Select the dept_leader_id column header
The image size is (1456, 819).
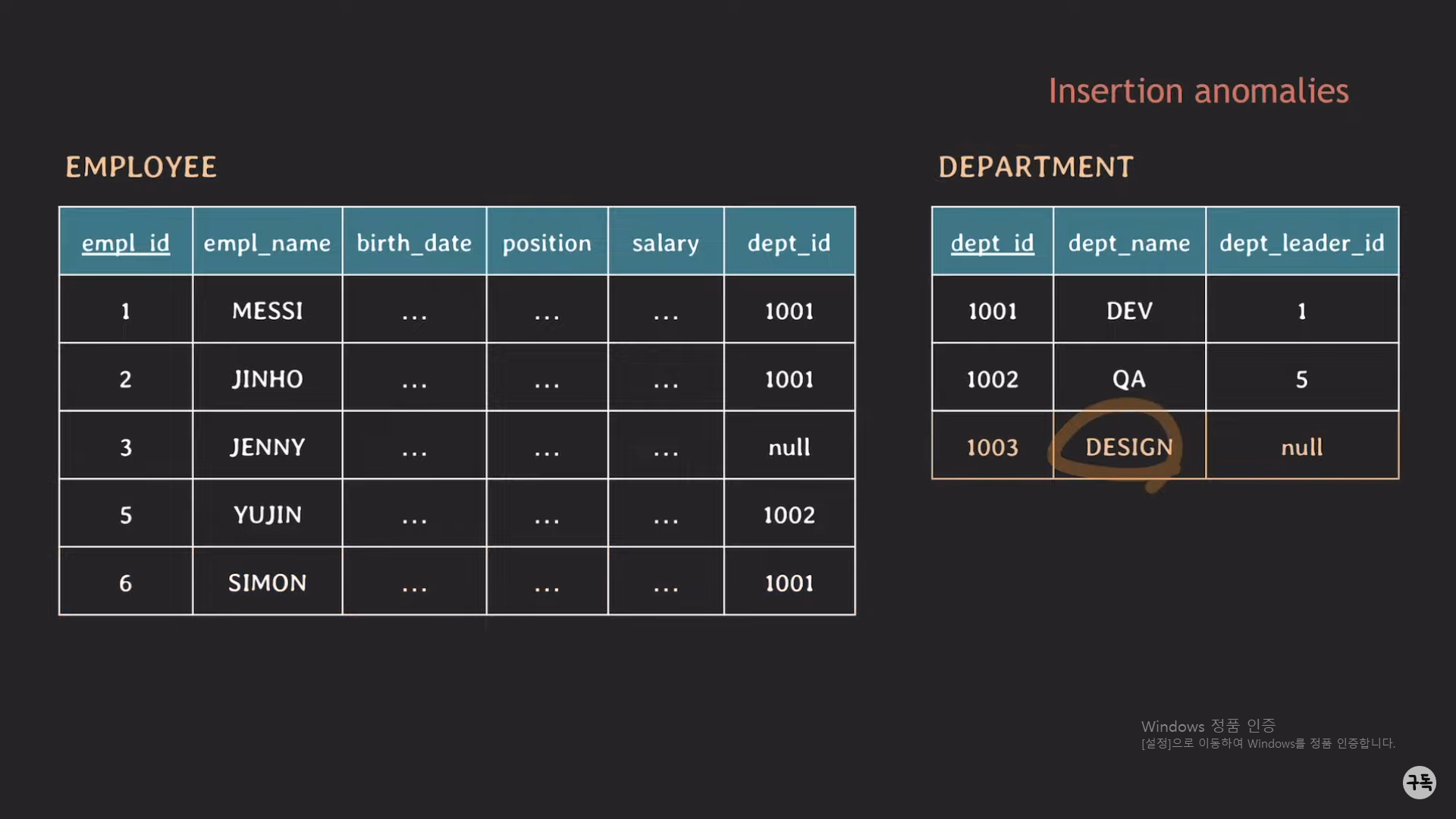coord(1301,243)
